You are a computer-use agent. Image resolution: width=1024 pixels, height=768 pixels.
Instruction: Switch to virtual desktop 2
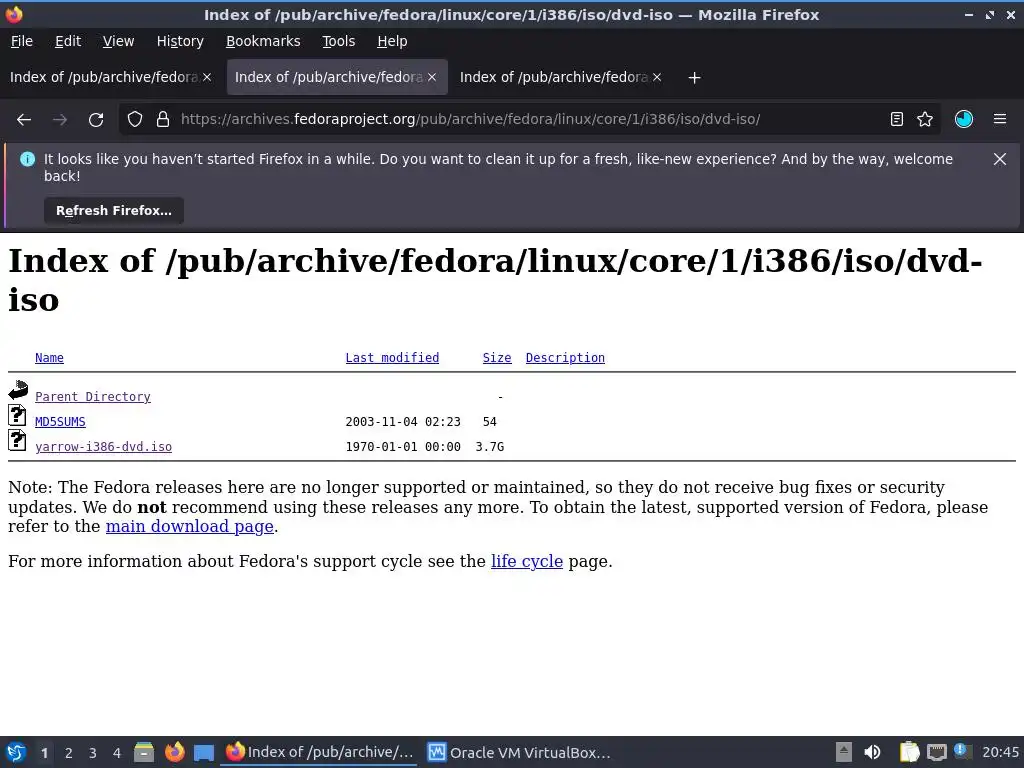[69, 753]
